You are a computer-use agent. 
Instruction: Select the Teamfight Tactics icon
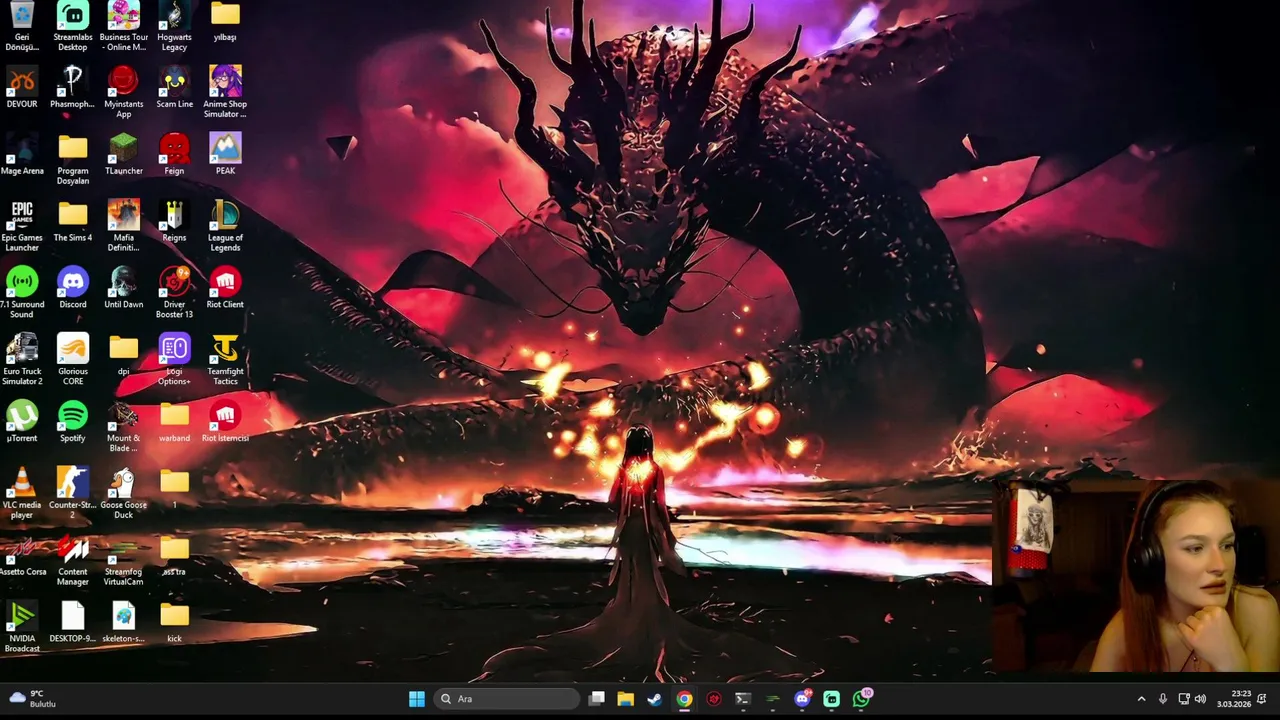click(x=225, y=361)
